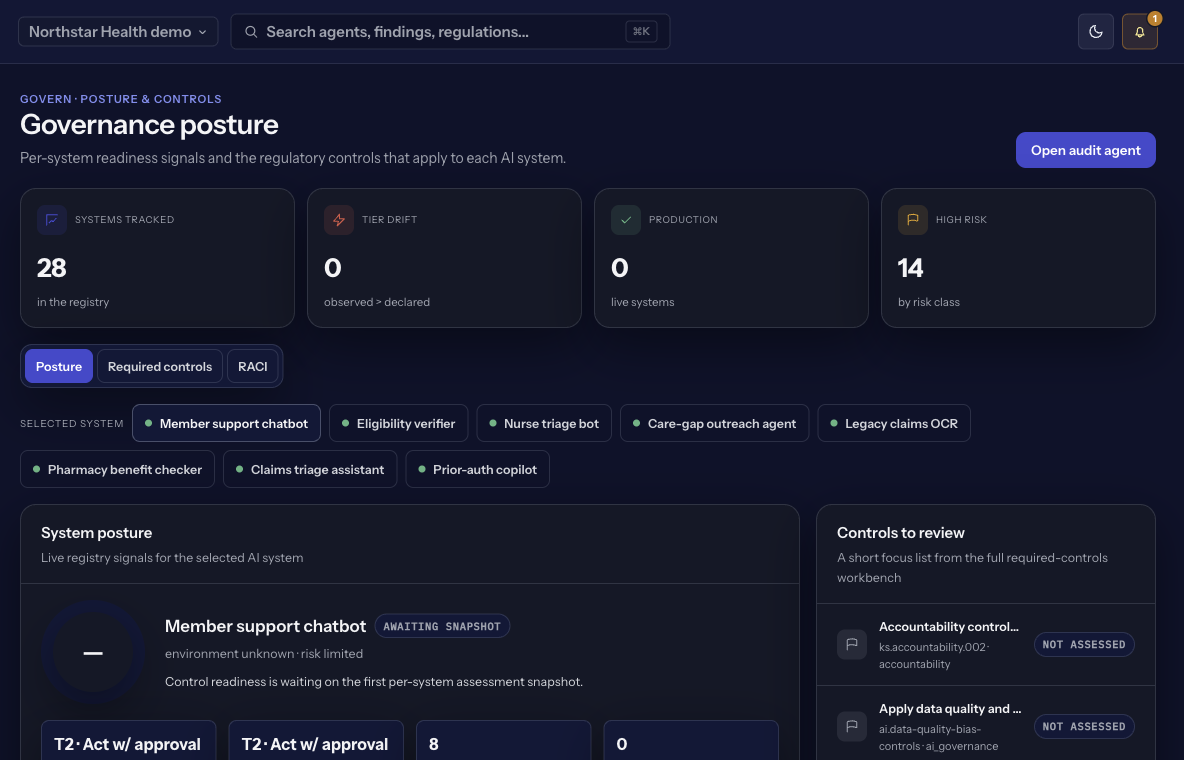Click the High Risk flag icon

912,220
